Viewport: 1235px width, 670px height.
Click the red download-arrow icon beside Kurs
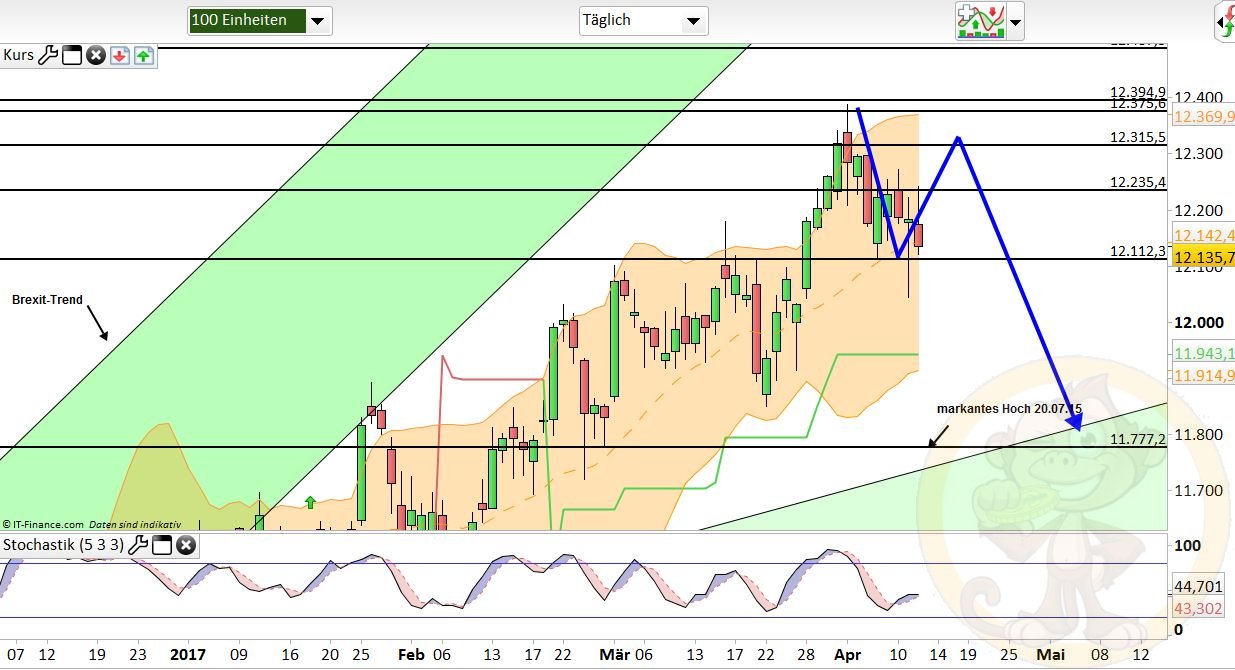(119, 56)
